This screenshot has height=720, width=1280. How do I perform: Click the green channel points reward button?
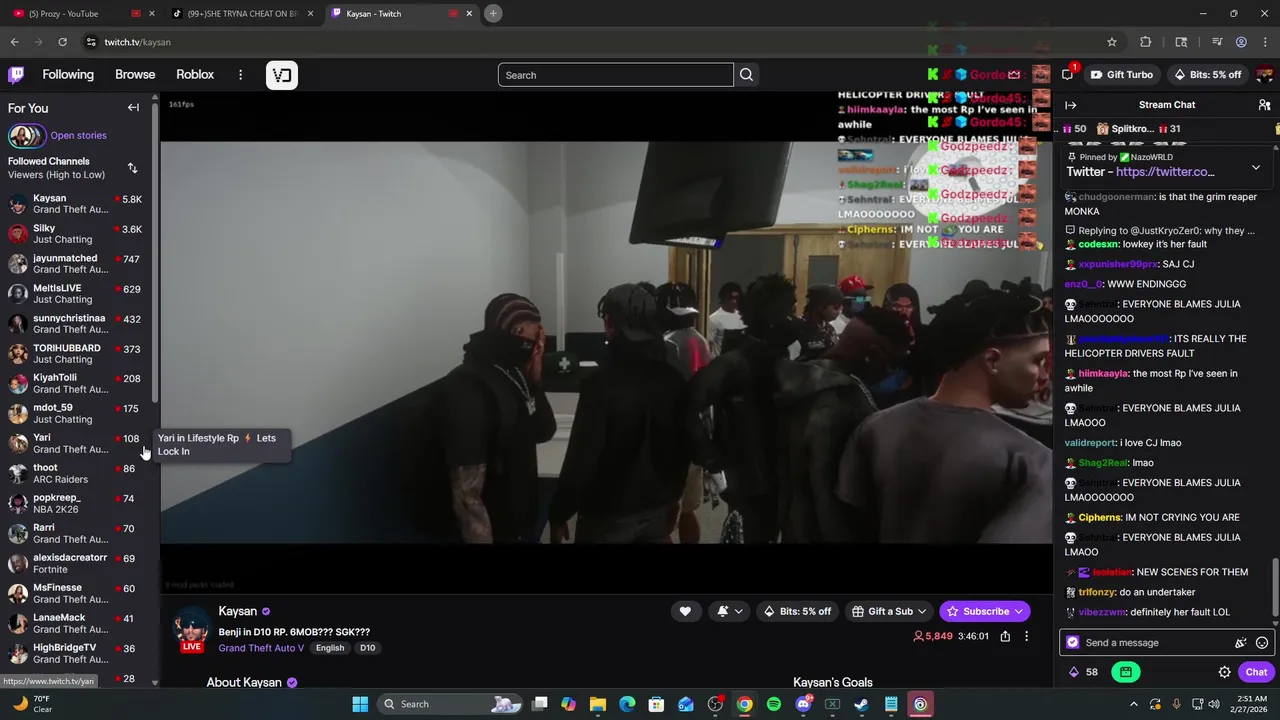click(x=1125, y=672)
